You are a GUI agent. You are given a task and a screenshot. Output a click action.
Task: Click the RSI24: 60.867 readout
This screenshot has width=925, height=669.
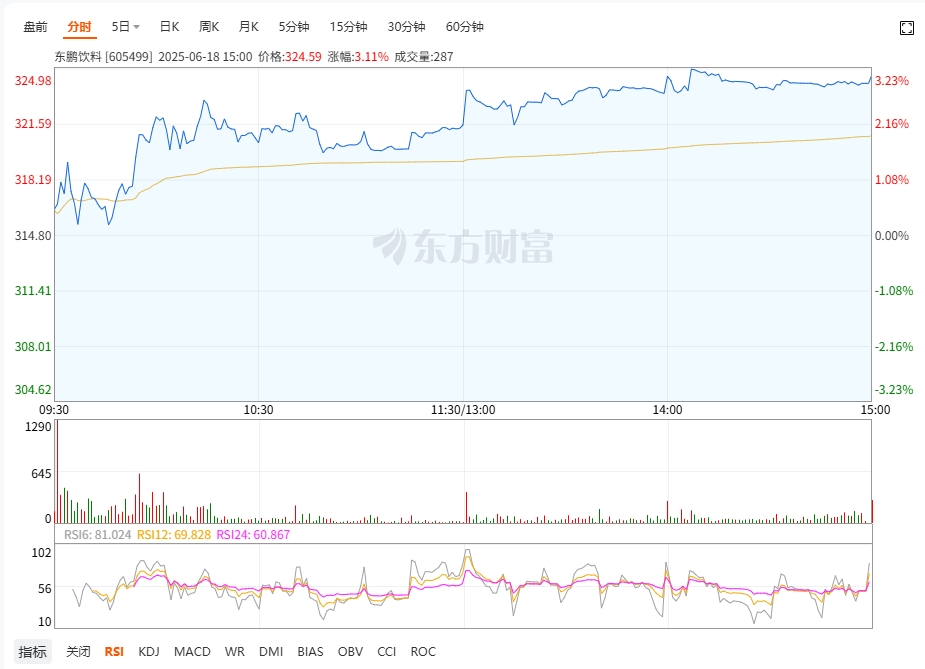tap(253, 534)
